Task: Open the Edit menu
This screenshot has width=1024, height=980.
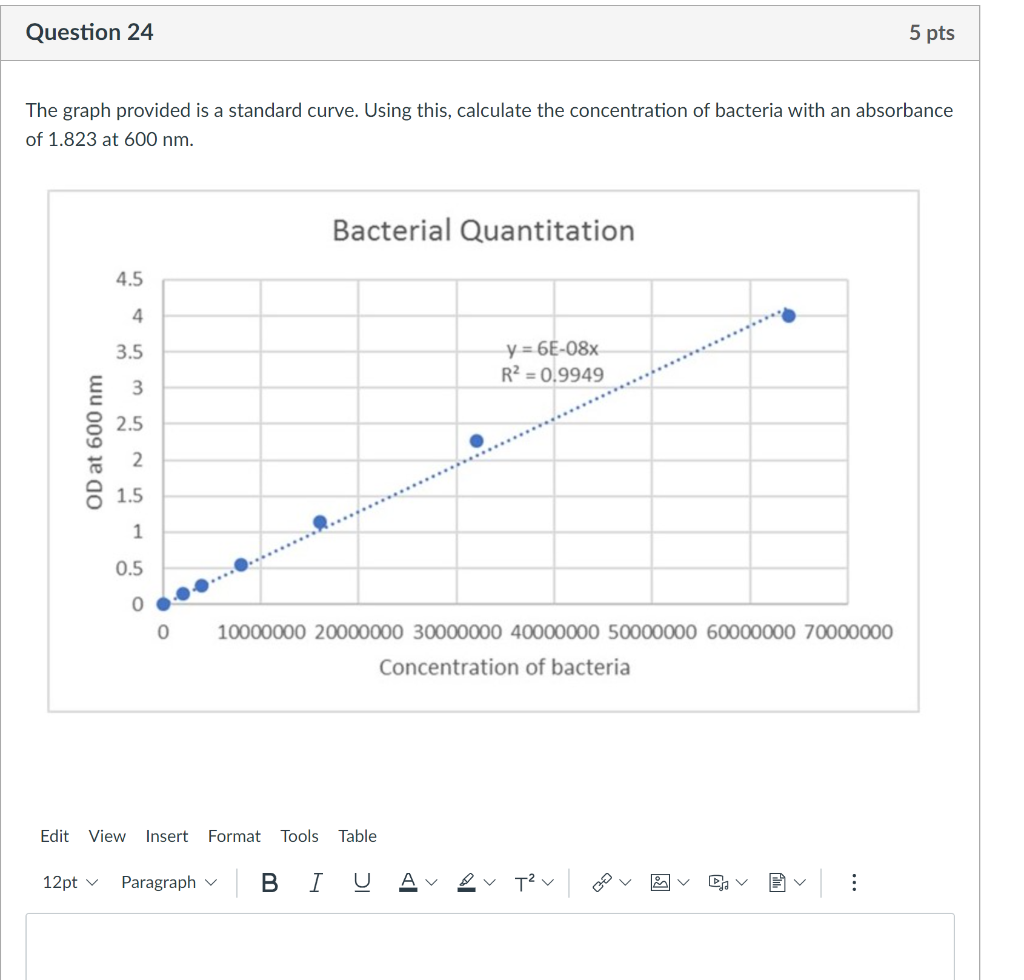Action: (x=54, y=836)
